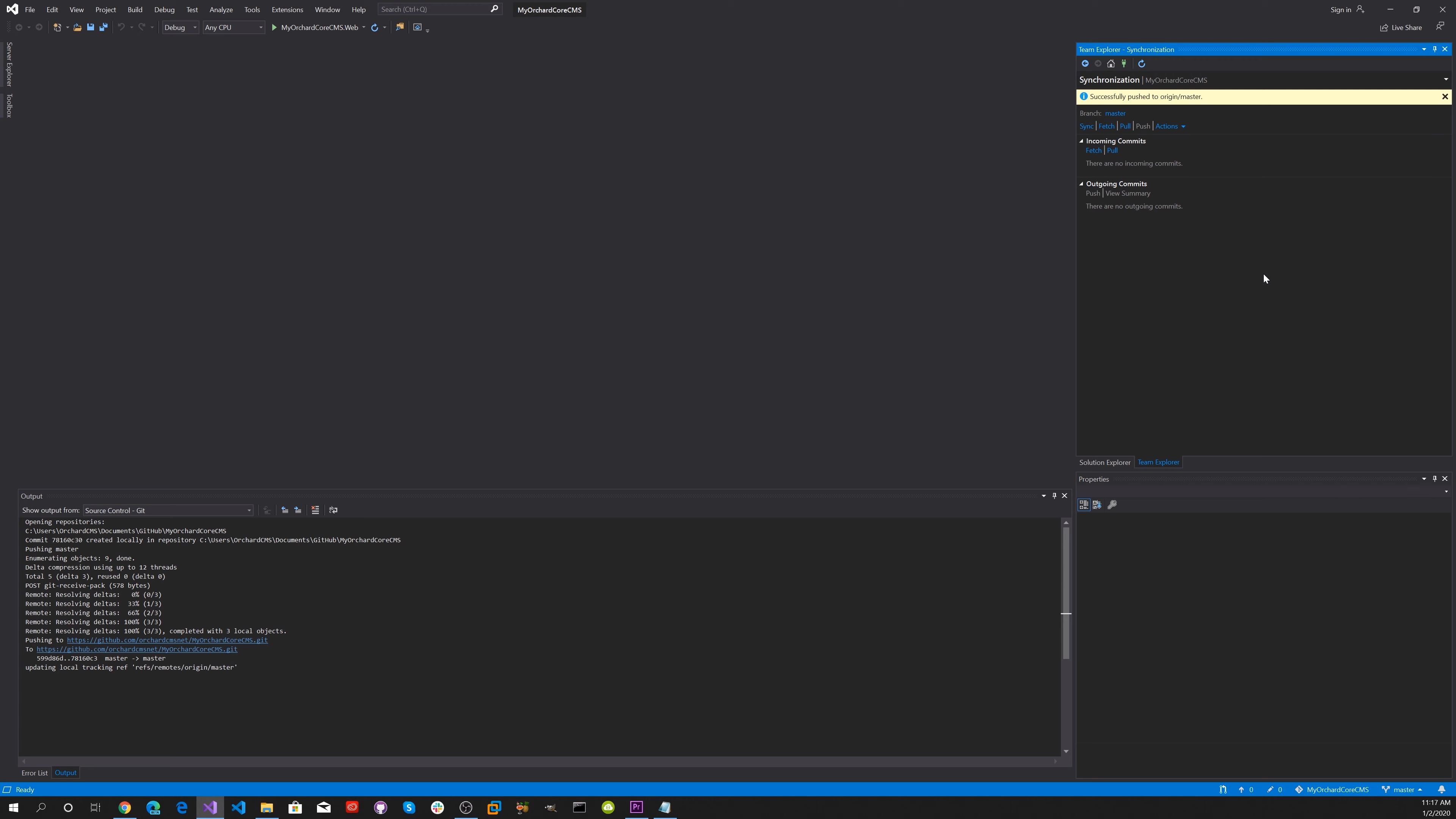This screenshot has height=819, width=1456.
Task: Open the Debug configuration dropdown
Action: 180,27
